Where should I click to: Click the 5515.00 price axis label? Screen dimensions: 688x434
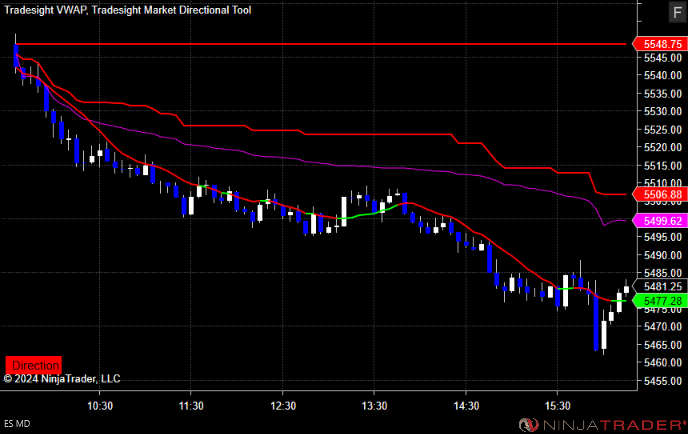[663, 165]
